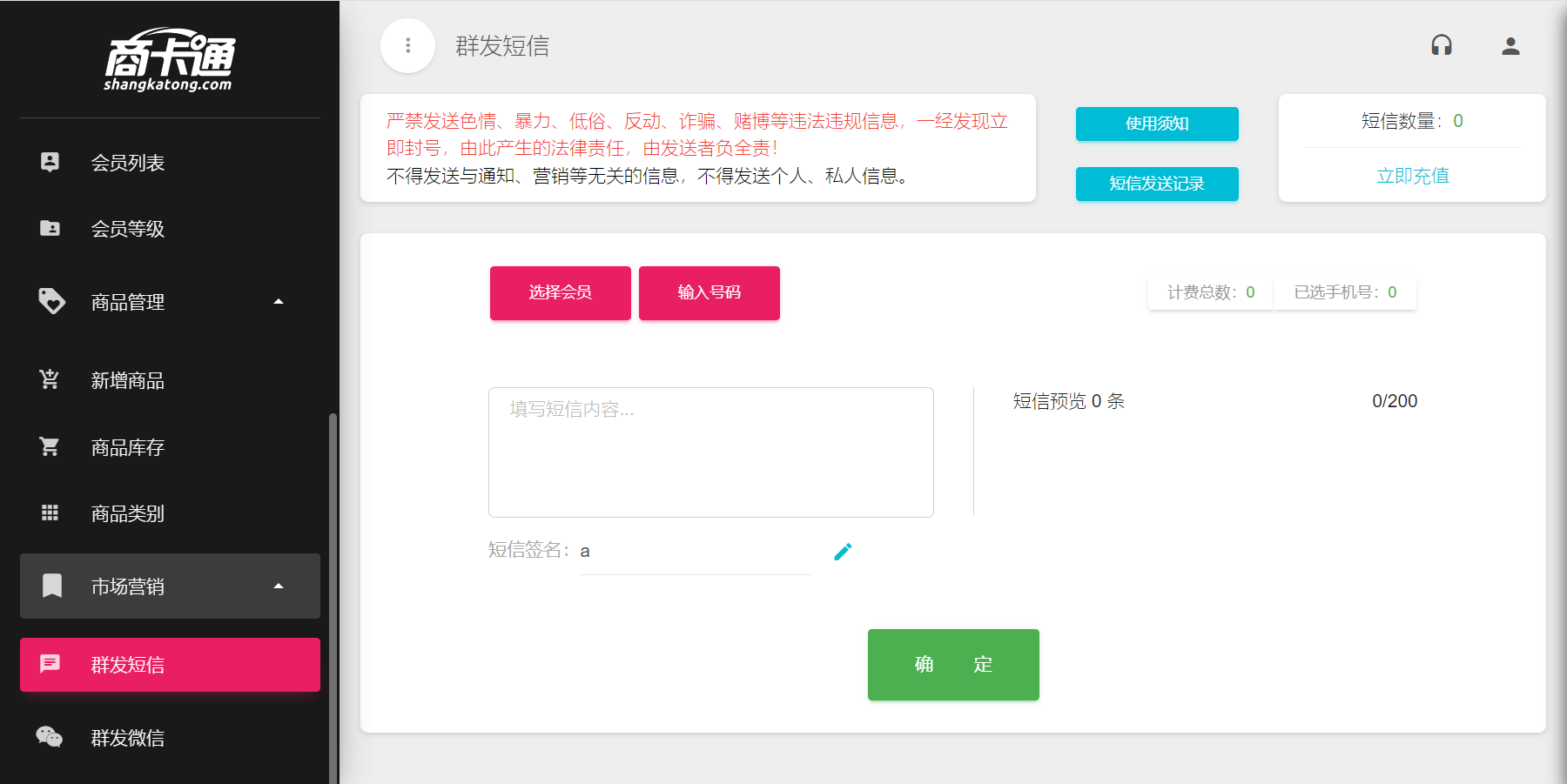Image resolution: width=1567 pixels, height=784 pixels.
Task: Click the pencil icon to edit 短信签名
Action: (843, 552)
